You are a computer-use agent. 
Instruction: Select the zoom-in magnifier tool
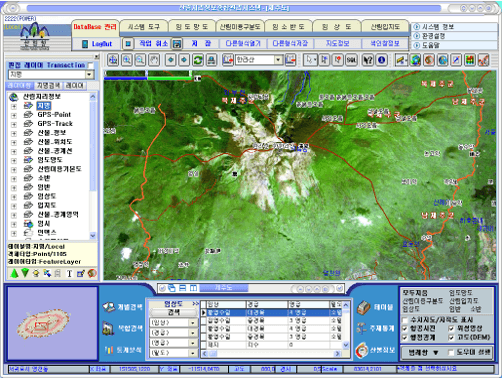(127, 60)
